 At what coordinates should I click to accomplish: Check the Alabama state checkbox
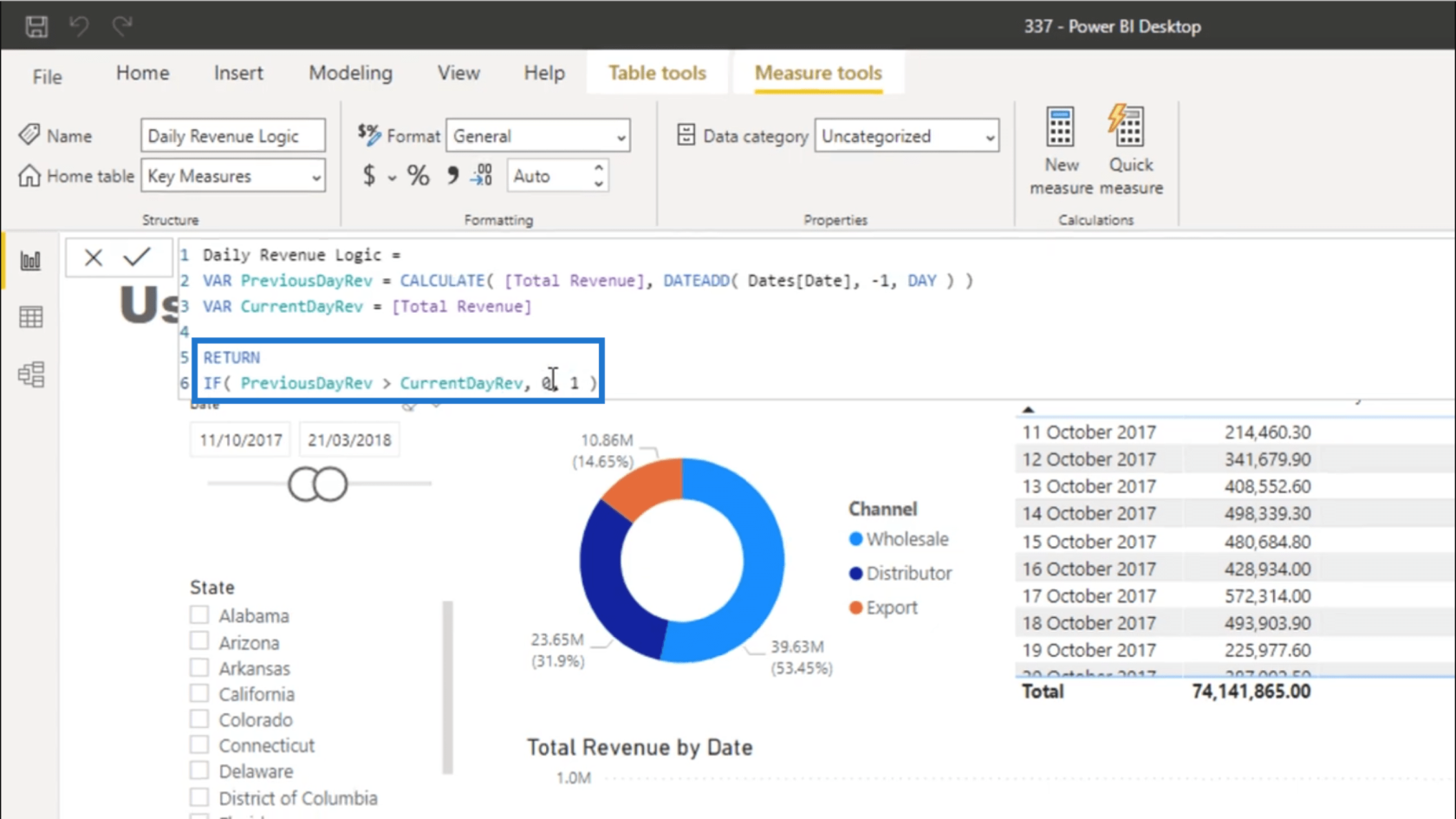pos(199,614)
